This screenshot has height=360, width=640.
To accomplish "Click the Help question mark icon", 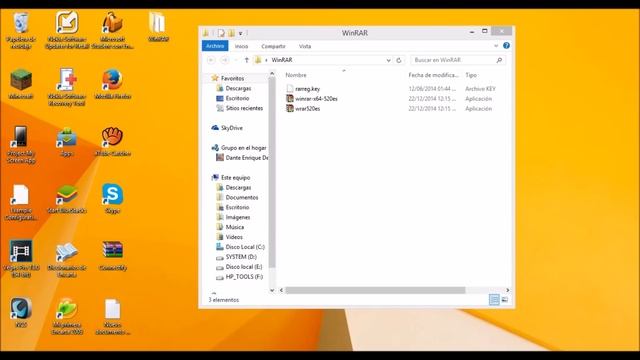I will (506, 46).
